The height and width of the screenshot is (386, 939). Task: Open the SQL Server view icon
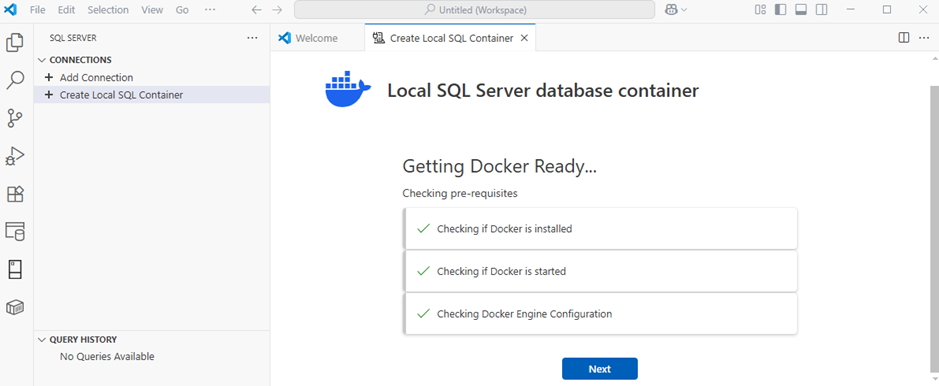[x=15, y=231]
